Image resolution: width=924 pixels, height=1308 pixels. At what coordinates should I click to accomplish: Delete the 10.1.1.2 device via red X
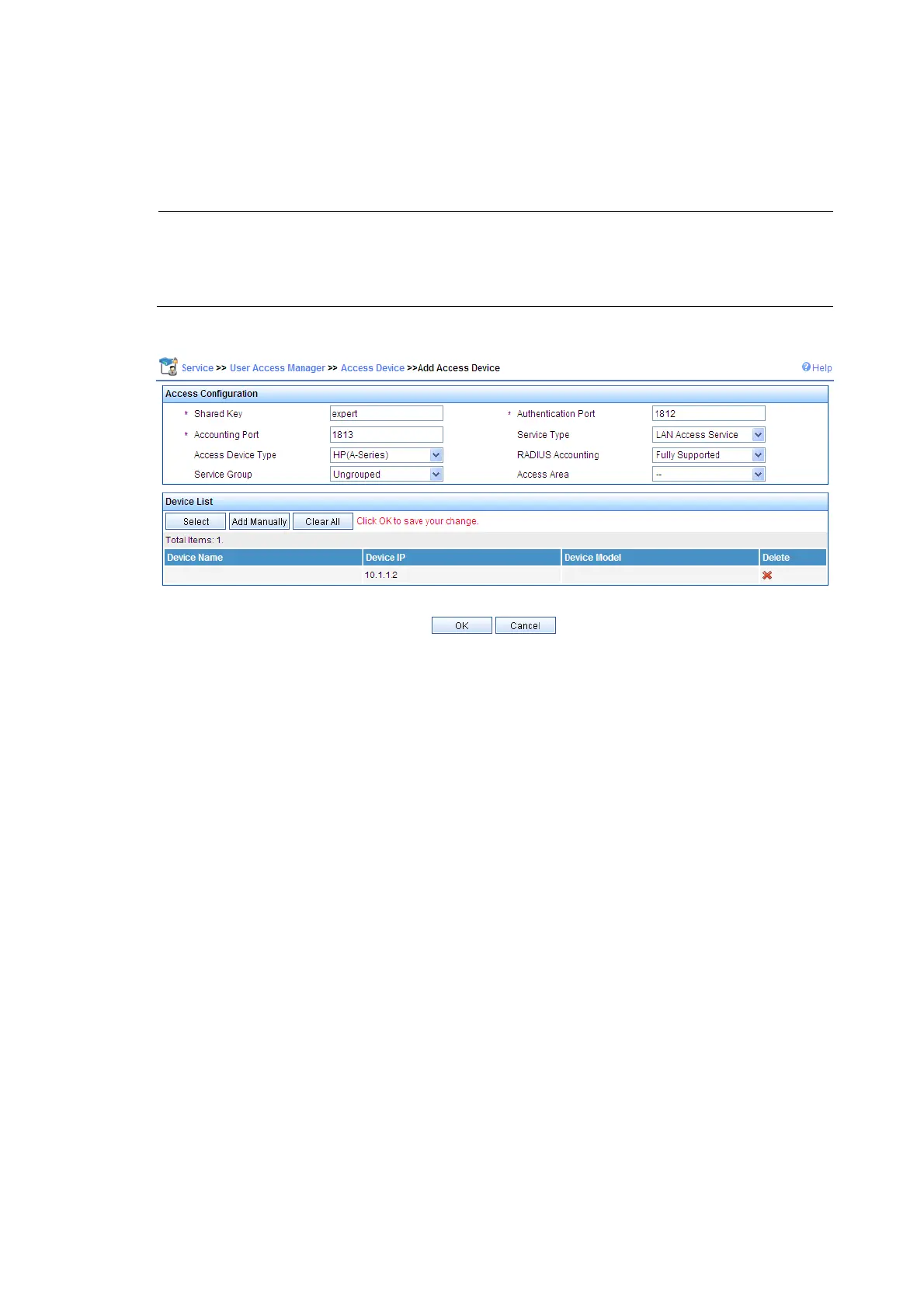coord(767,575)
